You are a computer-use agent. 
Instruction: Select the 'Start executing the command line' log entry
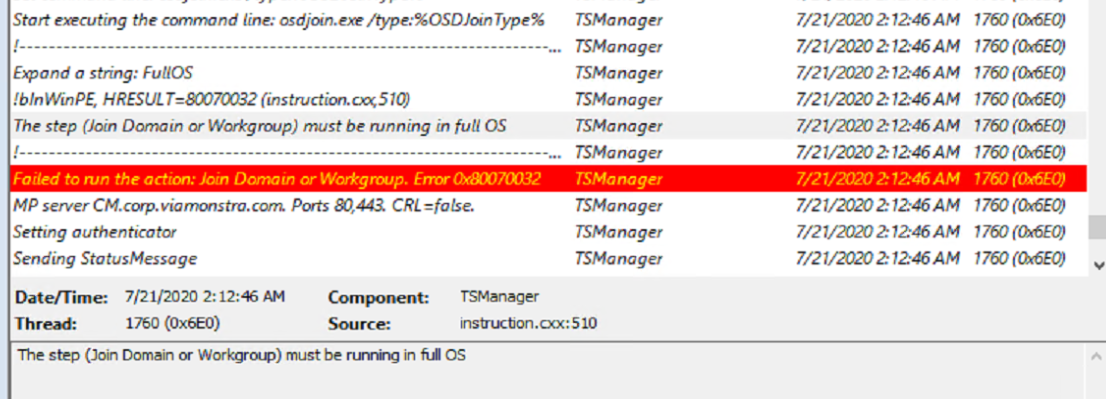[x=543, y=20]
